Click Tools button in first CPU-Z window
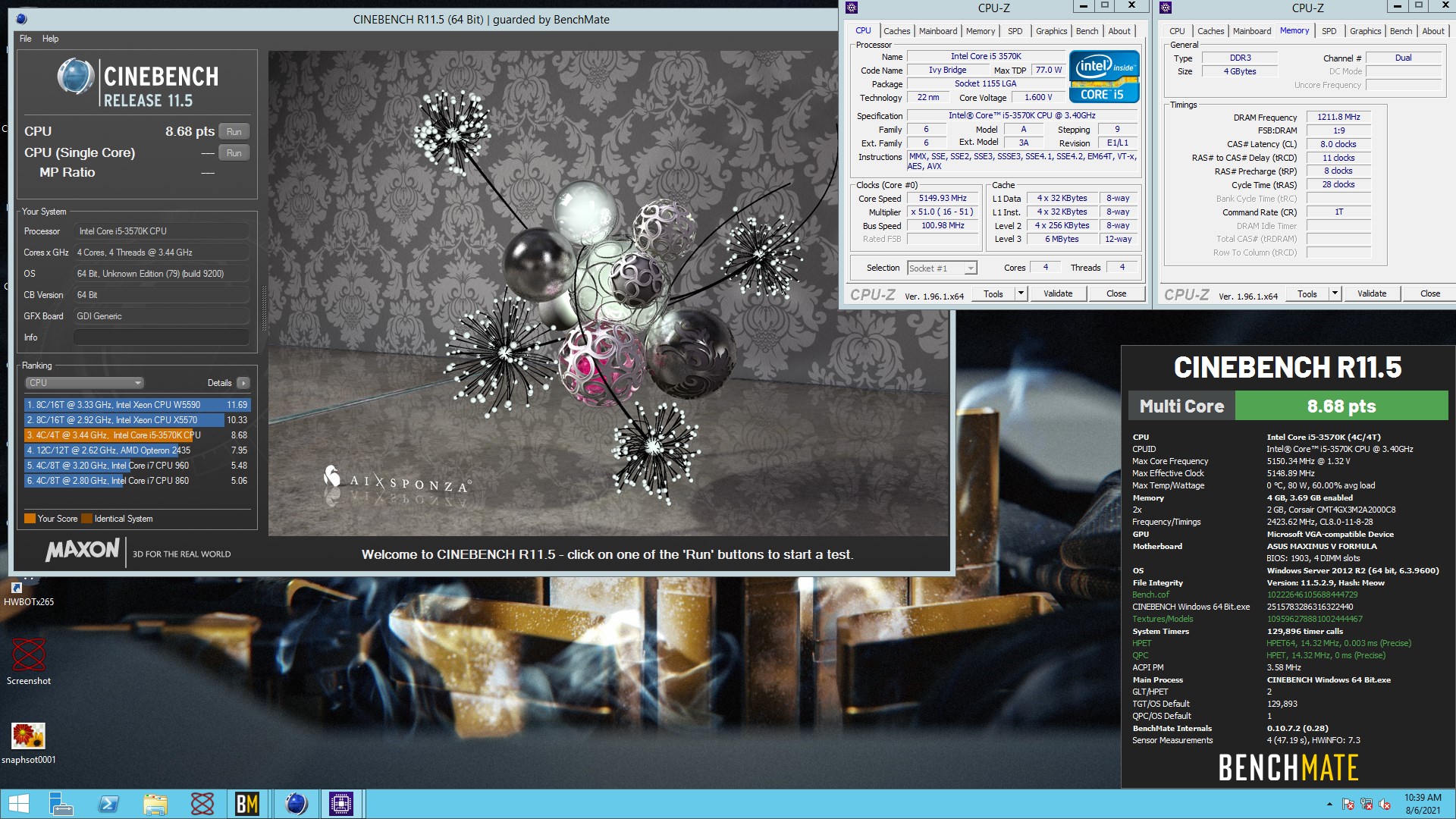 point(993,293)
